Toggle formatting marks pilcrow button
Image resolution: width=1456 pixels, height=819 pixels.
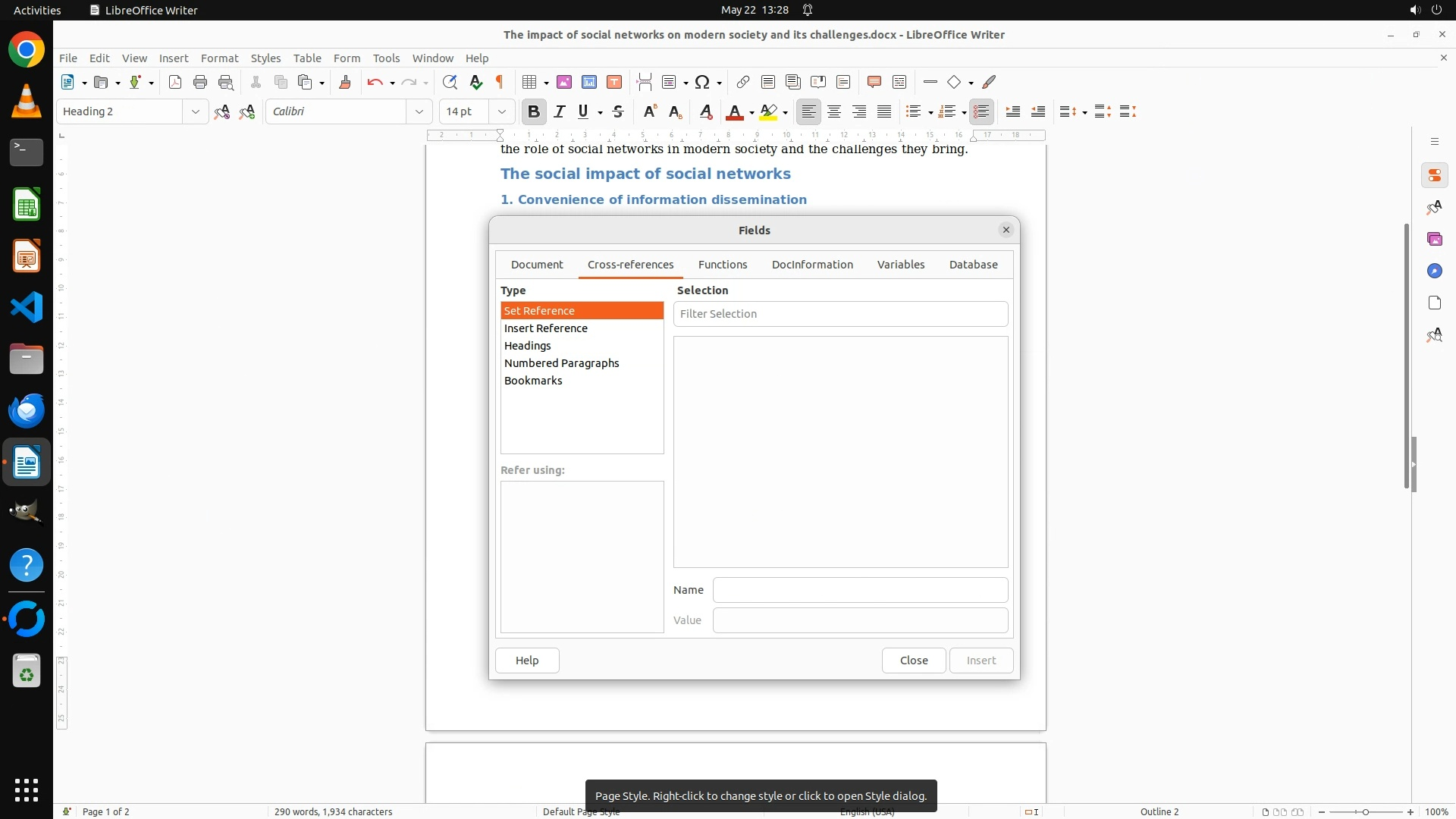(500, 83)
